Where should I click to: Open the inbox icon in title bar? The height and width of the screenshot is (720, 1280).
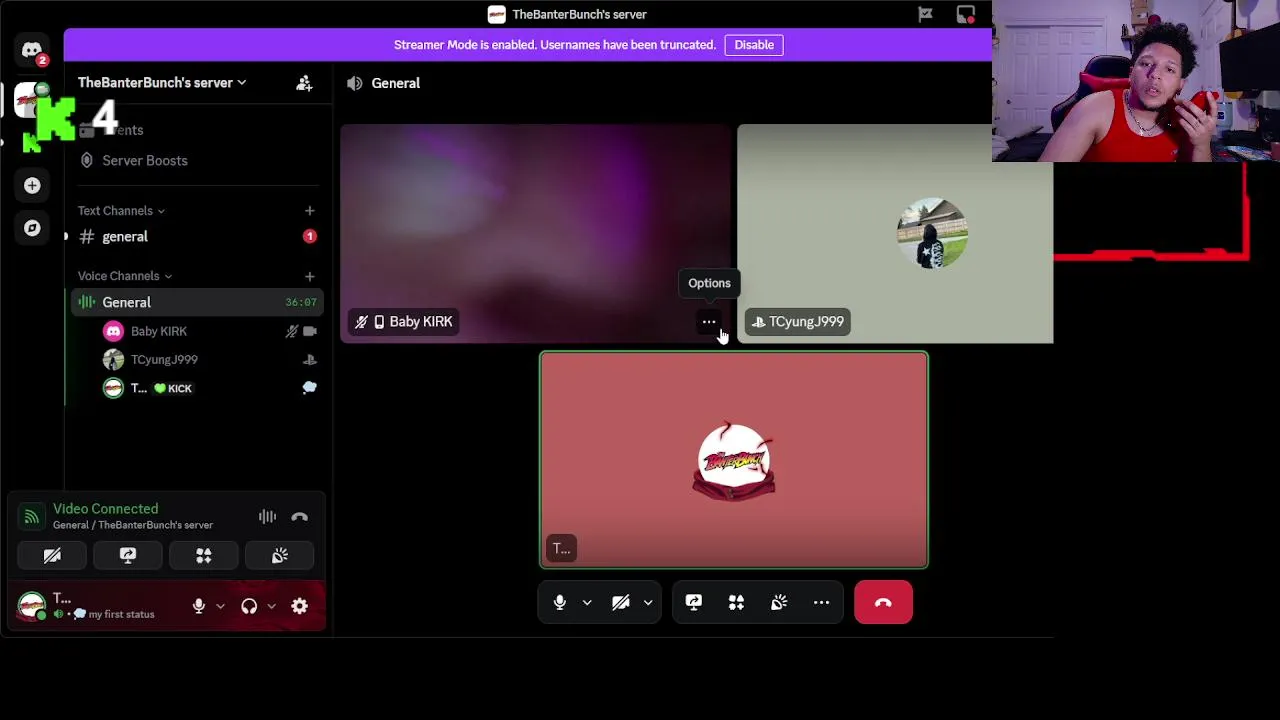pyautogui.click(x=966, y=14)
